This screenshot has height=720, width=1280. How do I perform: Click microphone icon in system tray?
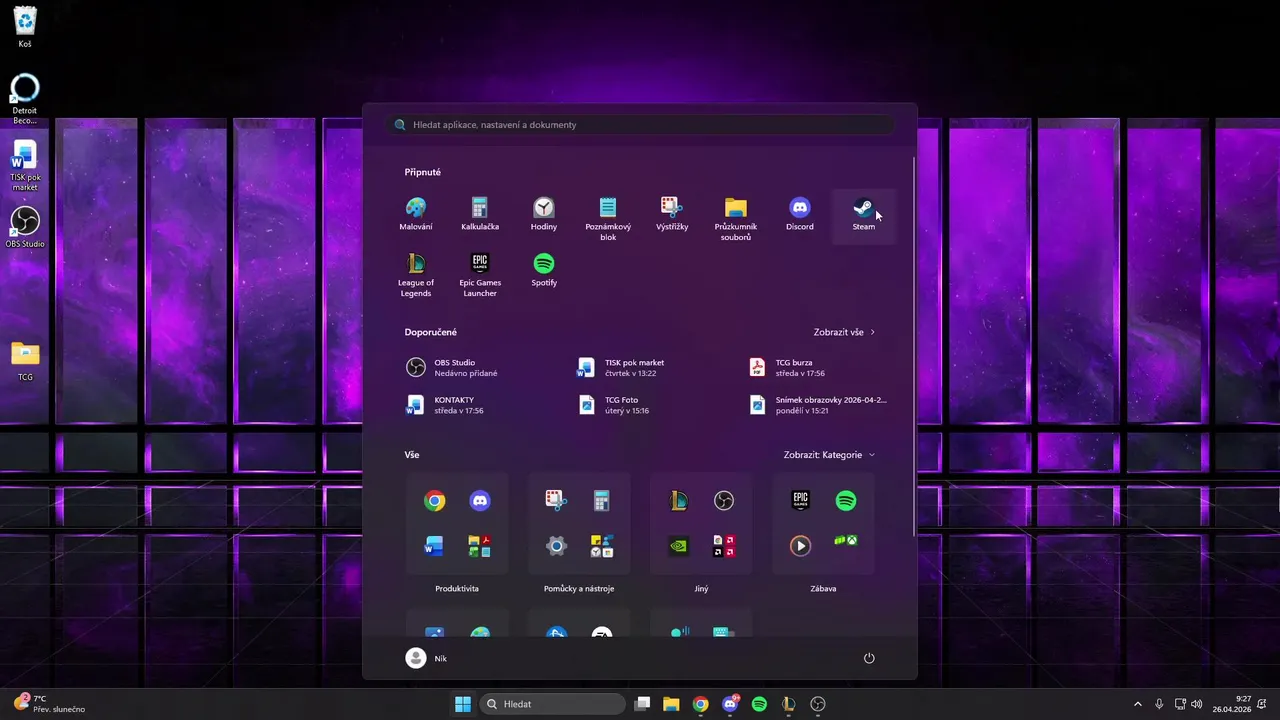coord(1159,704)
